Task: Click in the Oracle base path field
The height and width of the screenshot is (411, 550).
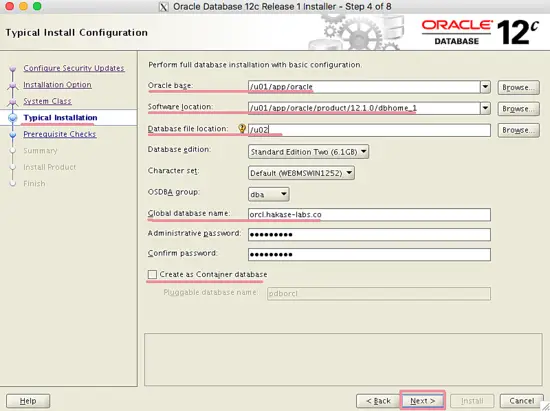Action: tap(364, 87)
